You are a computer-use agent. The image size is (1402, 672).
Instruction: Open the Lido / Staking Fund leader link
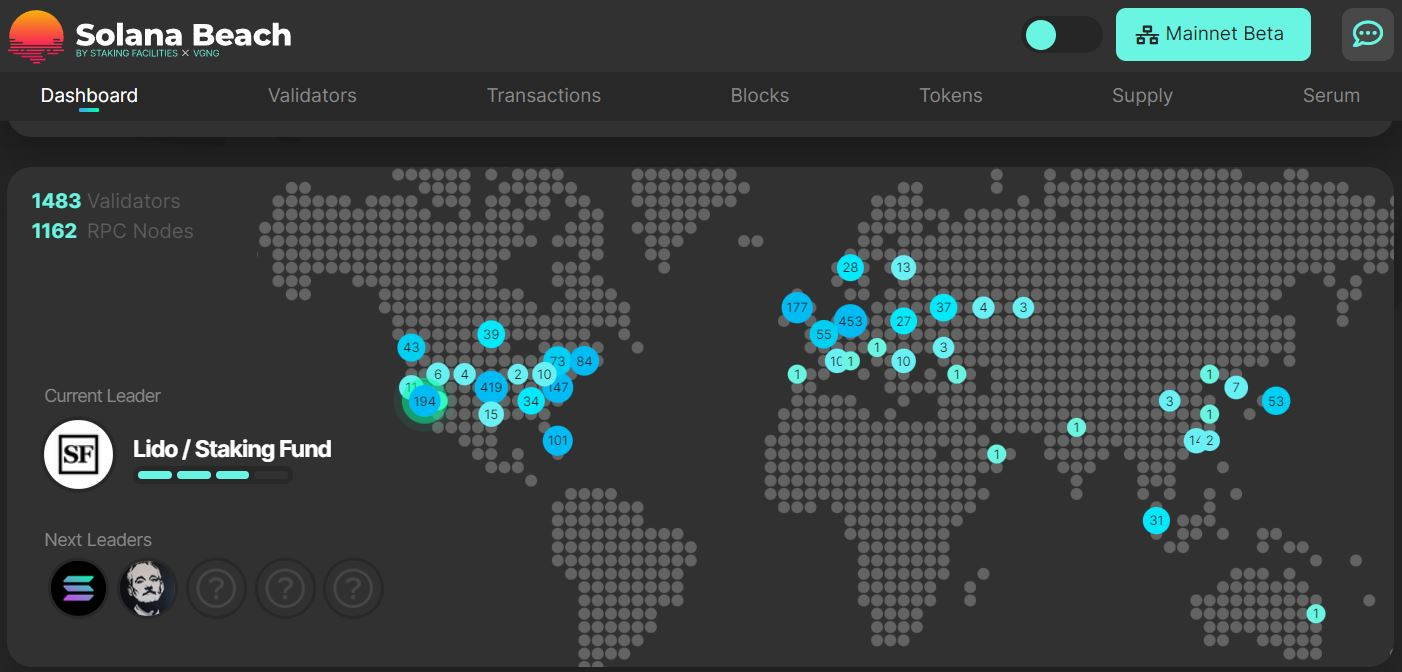coord(232,449)
